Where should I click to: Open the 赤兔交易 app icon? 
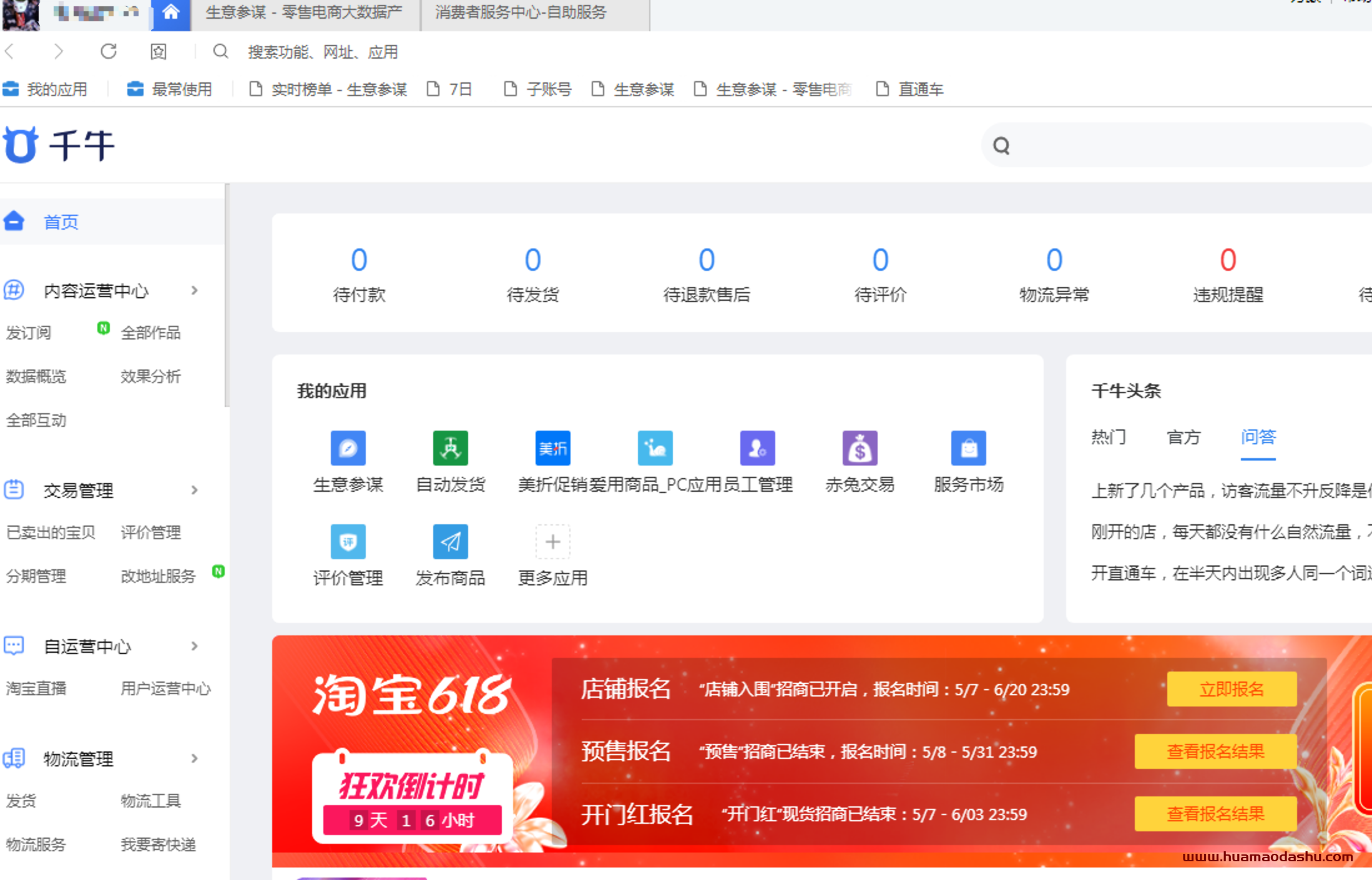point(860,448)
